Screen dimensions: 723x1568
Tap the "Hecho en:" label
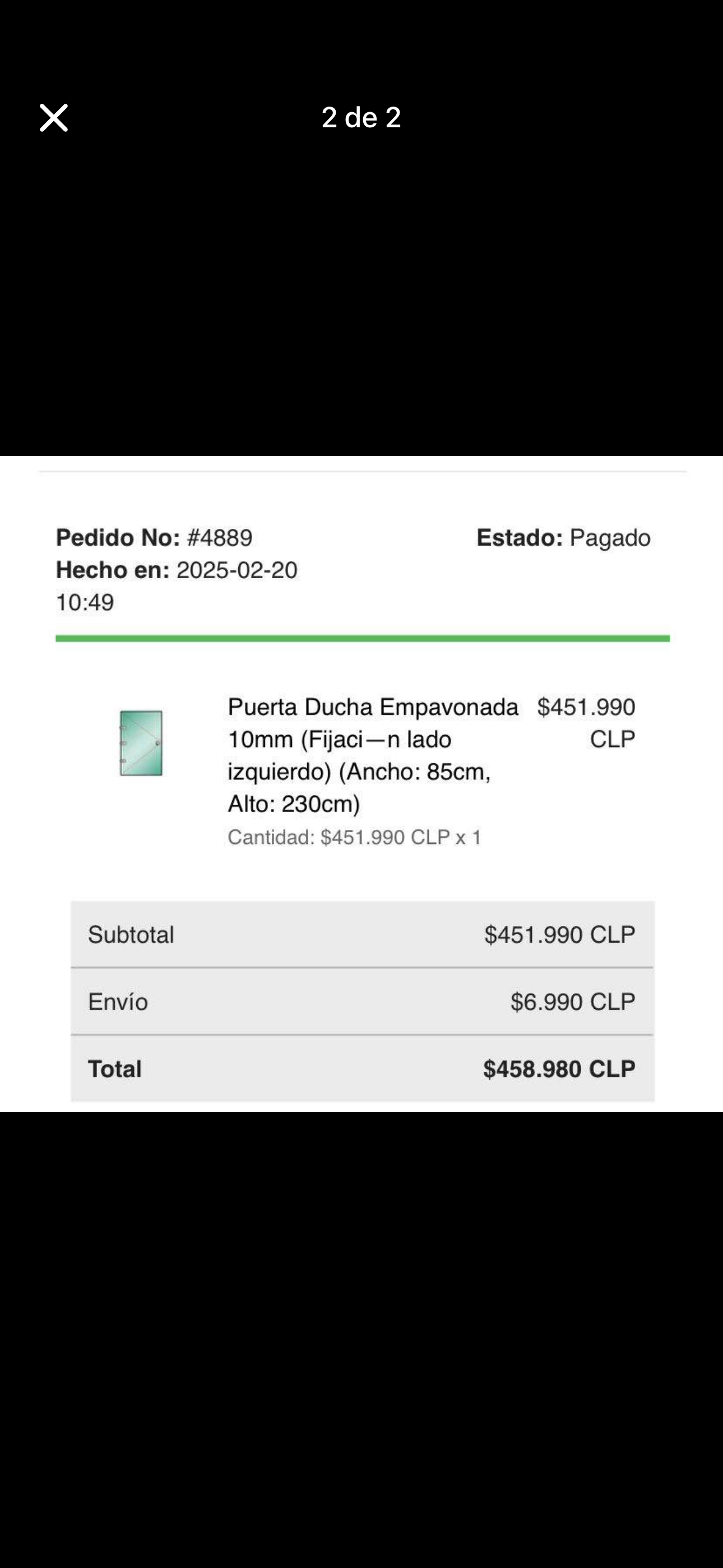pyautogui.click(x=113, y=570)
